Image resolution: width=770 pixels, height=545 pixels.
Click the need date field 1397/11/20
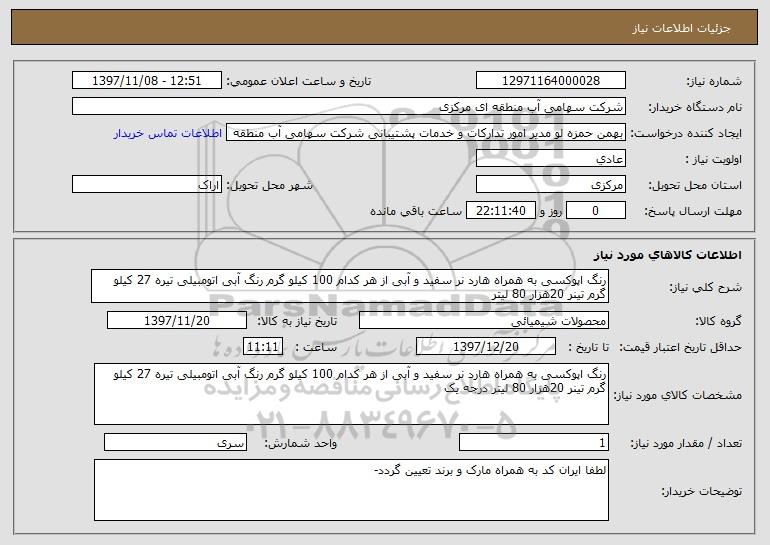pyautogui.click(x=177, y=321)
